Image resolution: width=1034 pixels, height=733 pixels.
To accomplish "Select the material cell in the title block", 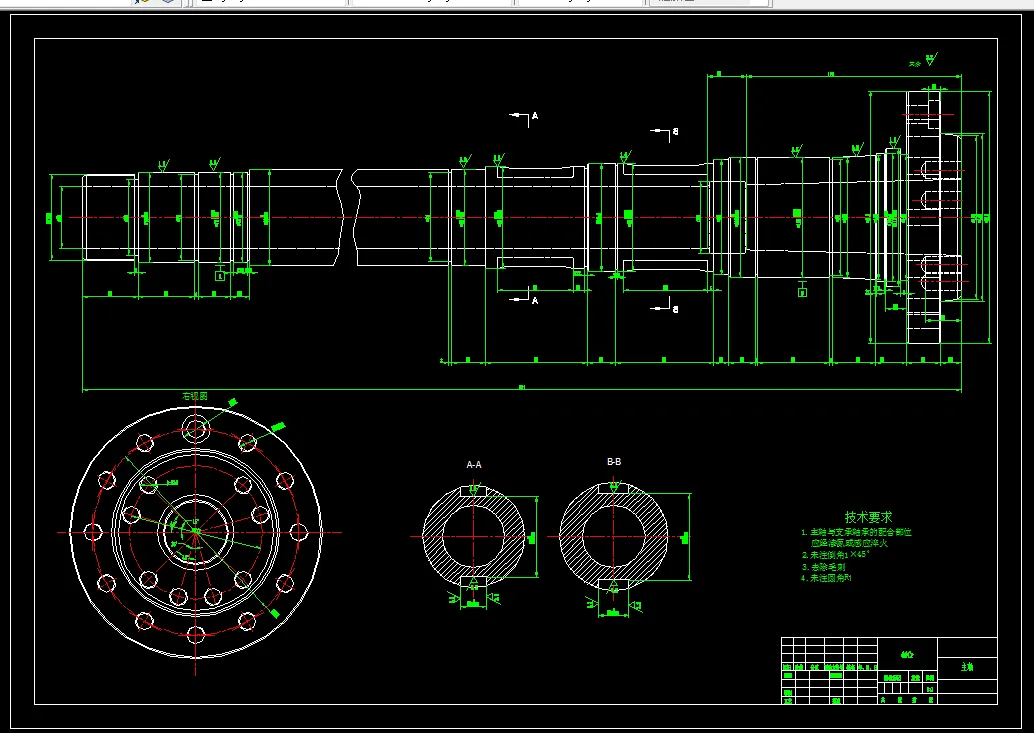I will pyautogui.click(x=907, y=655).
